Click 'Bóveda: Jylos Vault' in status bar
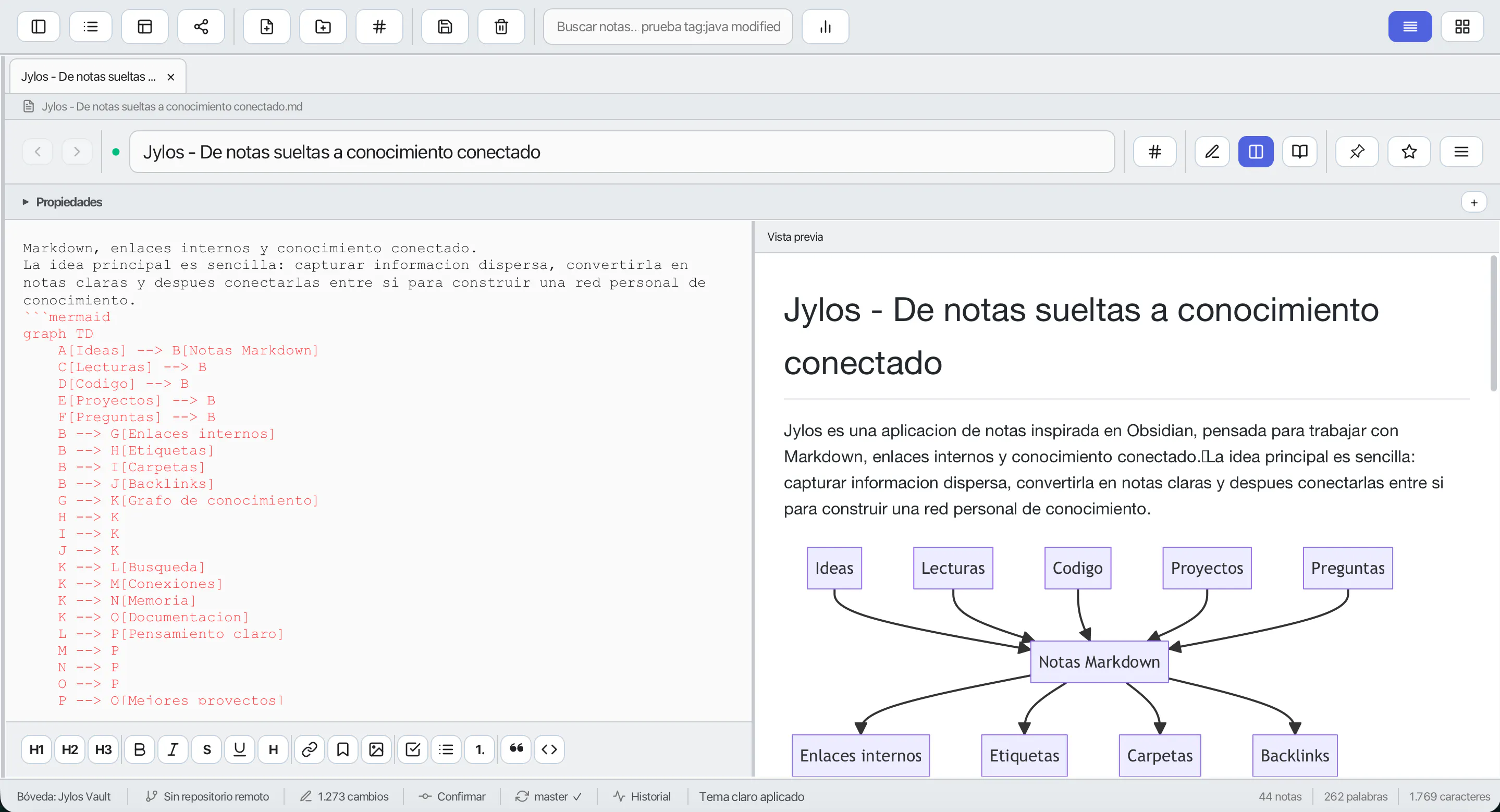This screenshot has width=1500, height=812. pos(64,796)
